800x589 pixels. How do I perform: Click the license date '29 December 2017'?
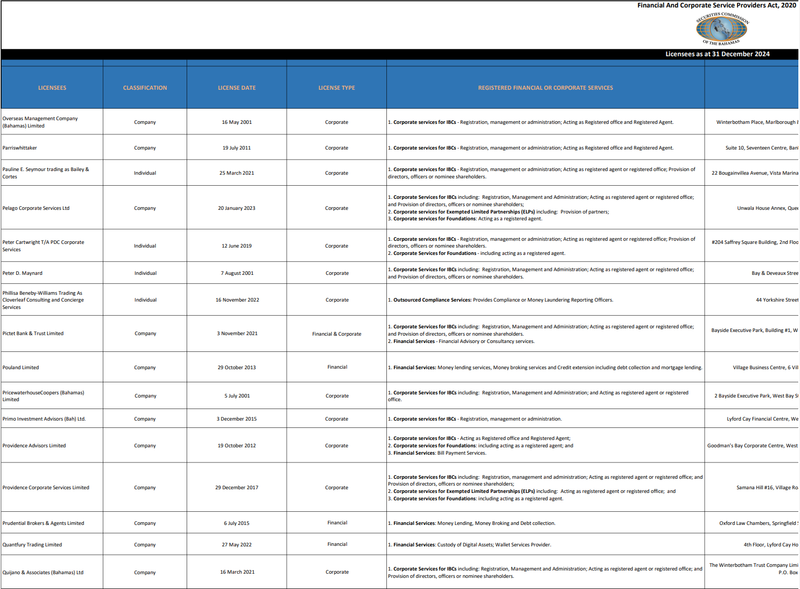click(237, 487)
